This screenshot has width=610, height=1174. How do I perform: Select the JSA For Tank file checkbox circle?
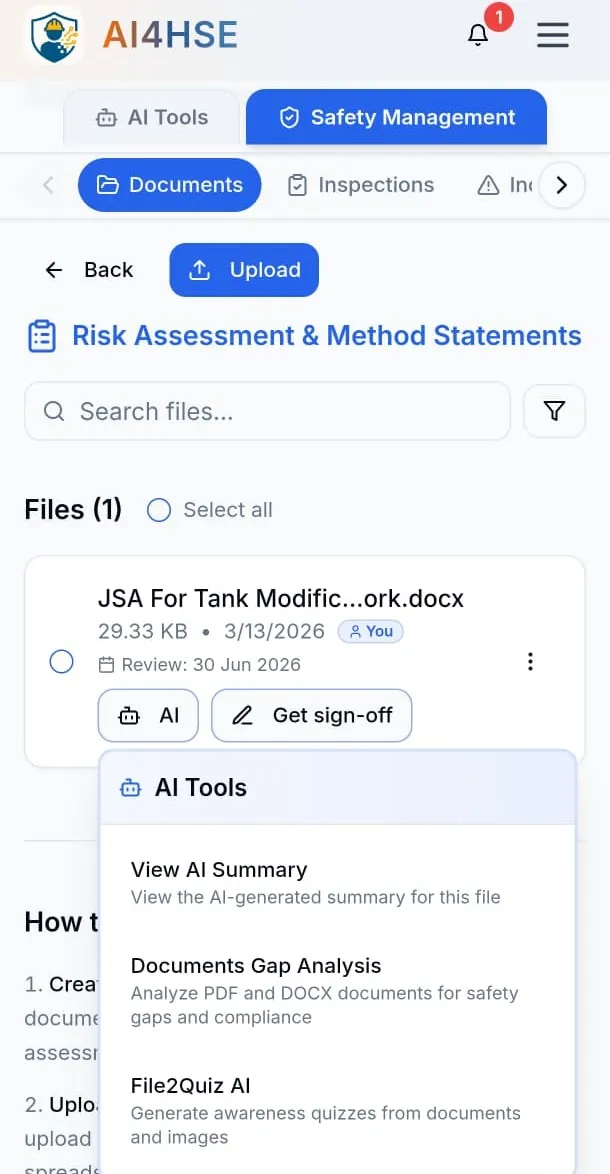pyautogui.click(x=61, y=662)
